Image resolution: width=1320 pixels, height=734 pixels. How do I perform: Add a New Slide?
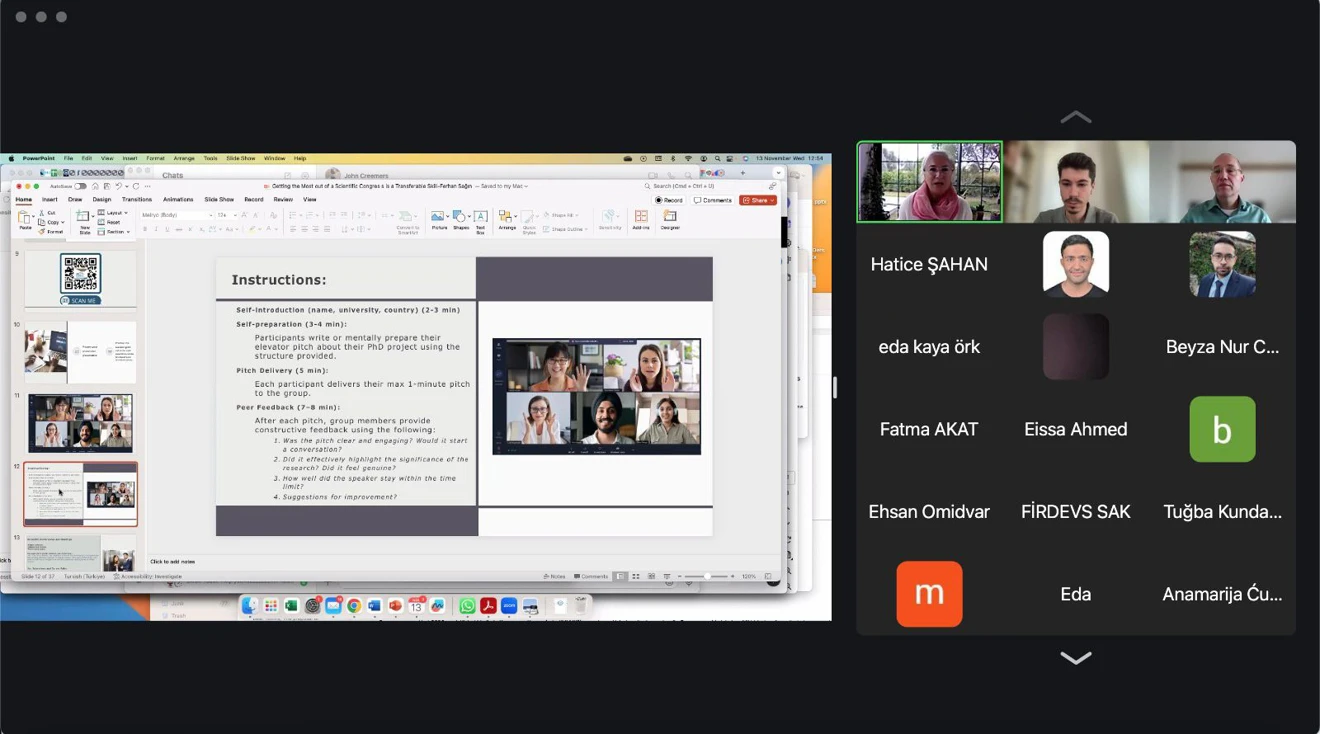point(84,220)
